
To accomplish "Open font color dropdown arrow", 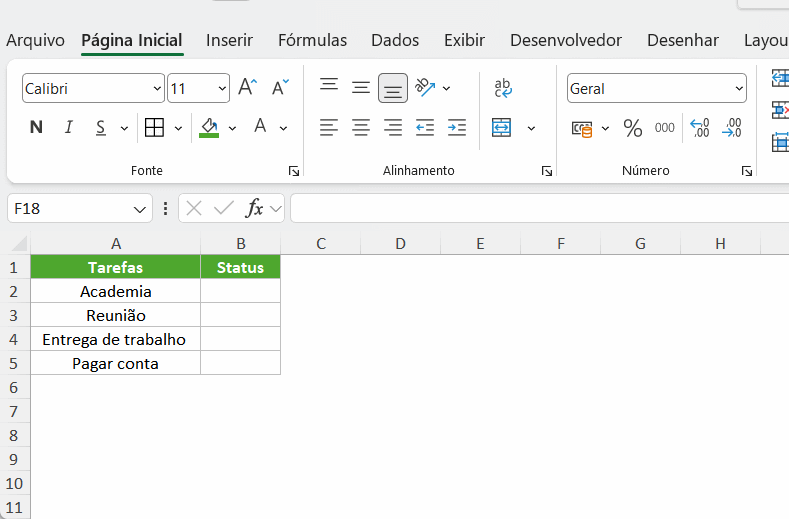I will click(x=283, y=128).
